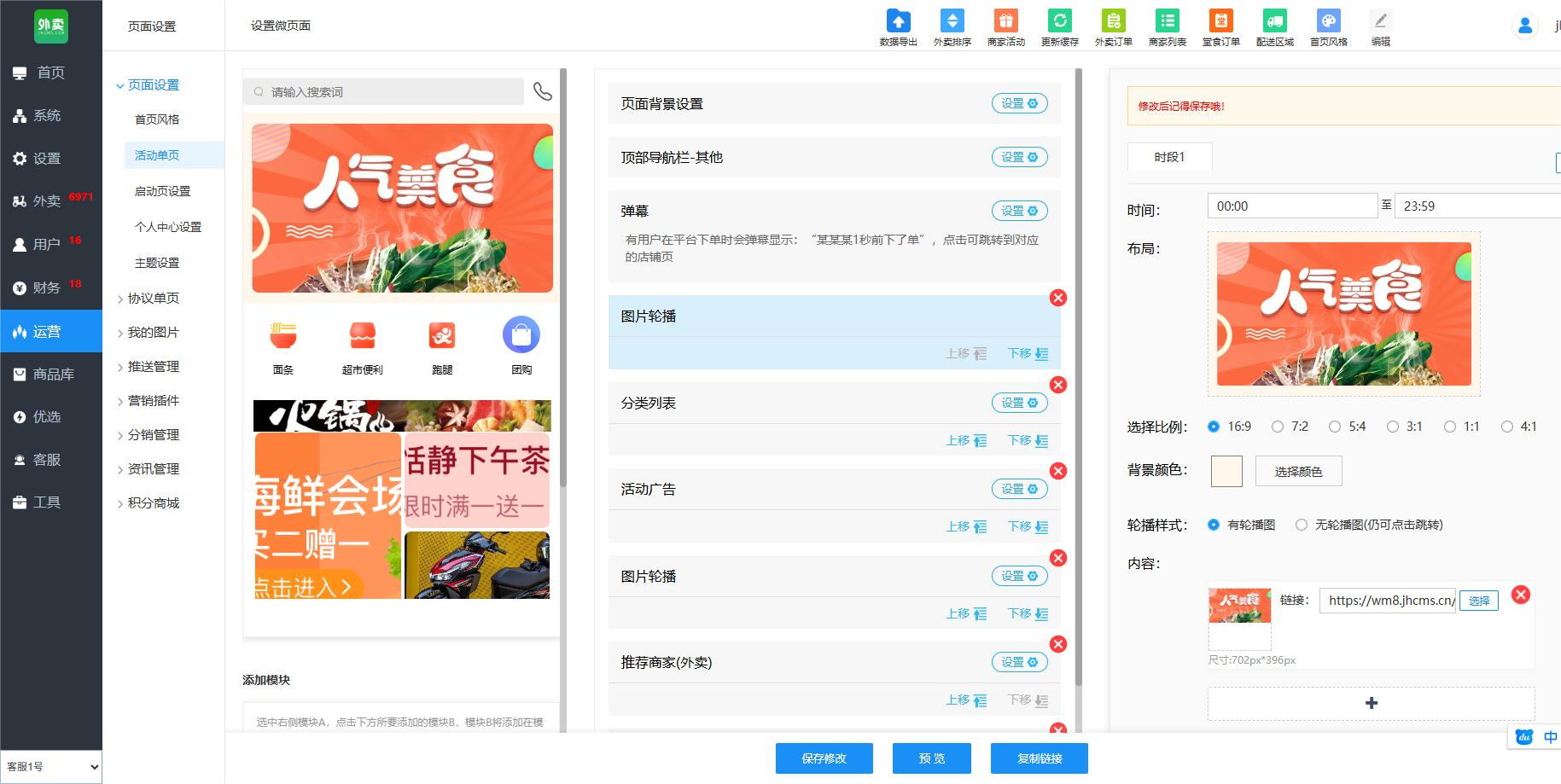Click the 数据导出 data export icon
1561x784 pixels.
click(898, 21)
